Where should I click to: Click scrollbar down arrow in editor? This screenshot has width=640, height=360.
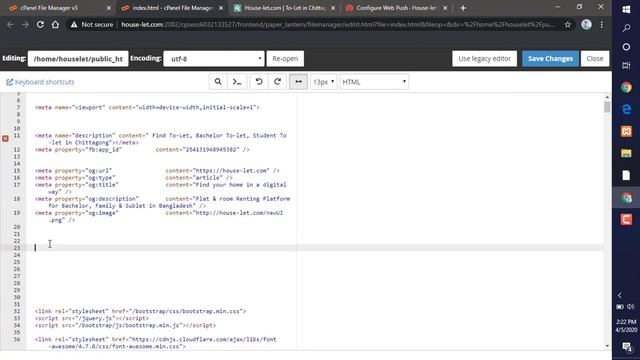pos(607,346)
